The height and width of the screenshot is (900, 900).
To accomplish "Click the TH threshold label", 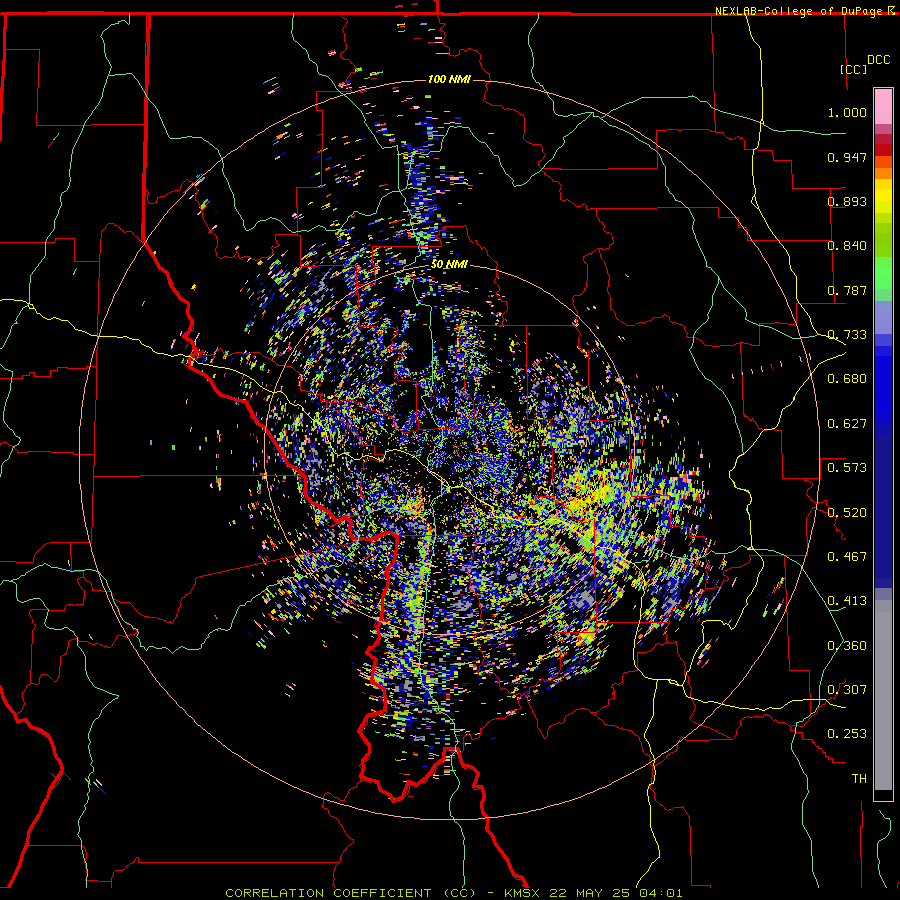I will 859,779.
